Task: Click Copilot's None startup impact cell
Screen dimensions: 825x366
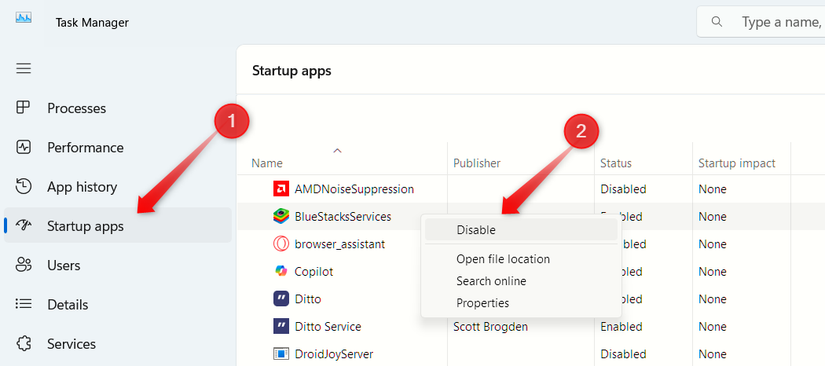Action: click(712, 271)
